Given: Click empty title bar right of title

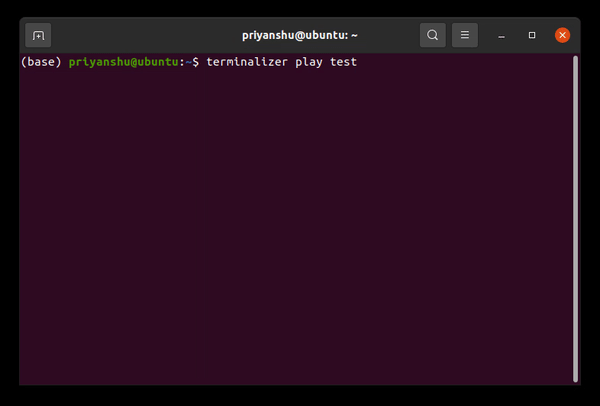Looking at the screenshot, I should click(390, 35).
